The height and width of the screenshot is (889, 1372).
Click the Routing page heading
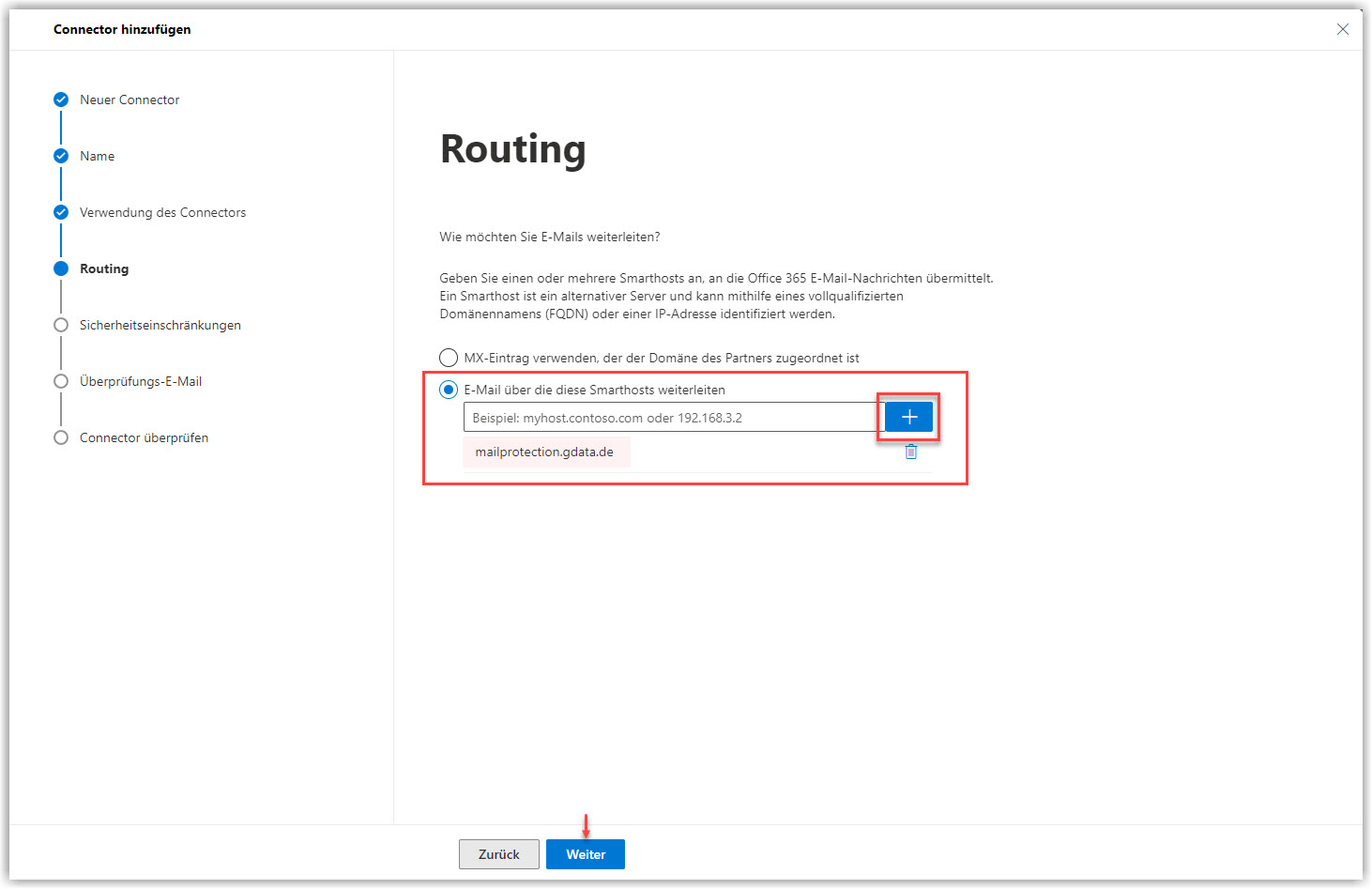pos(513,148)
